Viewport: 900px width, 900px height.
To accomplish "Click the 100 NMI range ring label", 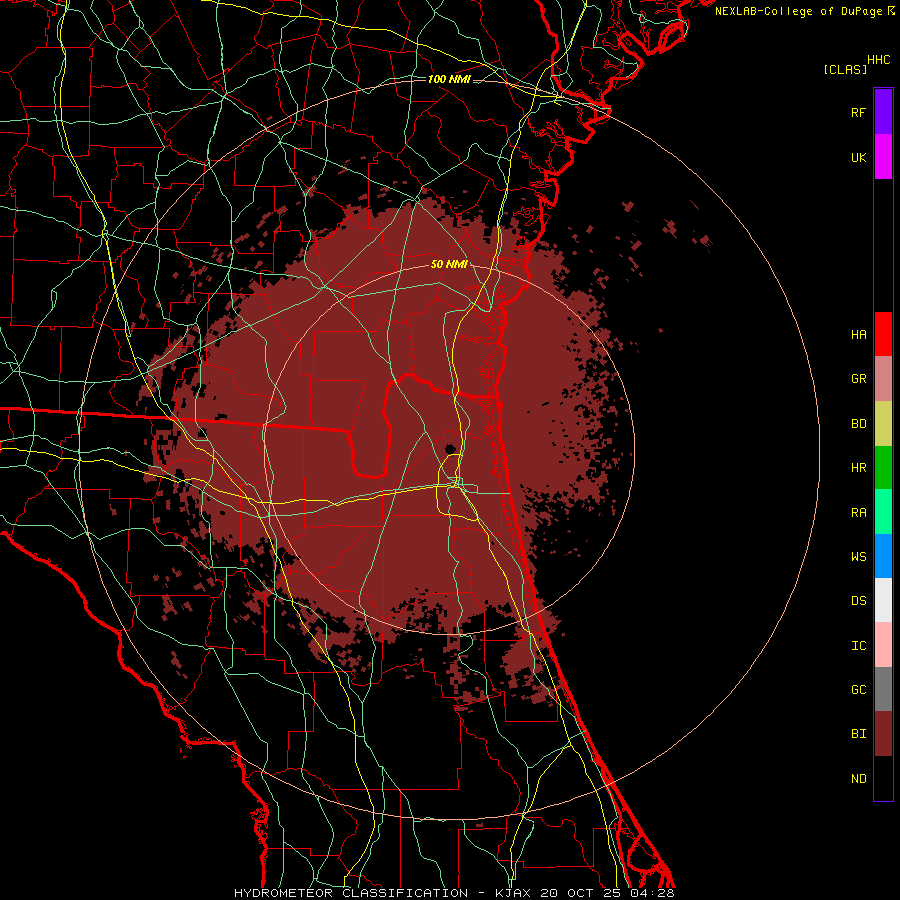I will coord(449,79).
